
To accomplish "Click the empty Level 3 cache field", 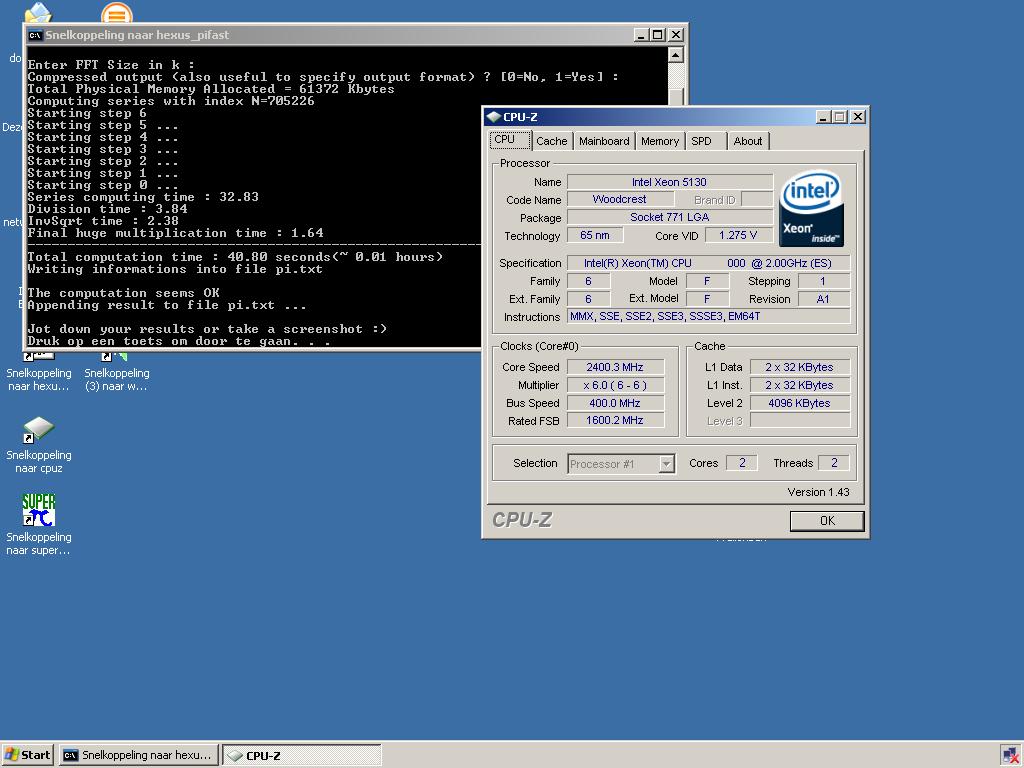I will coord(799,421).
